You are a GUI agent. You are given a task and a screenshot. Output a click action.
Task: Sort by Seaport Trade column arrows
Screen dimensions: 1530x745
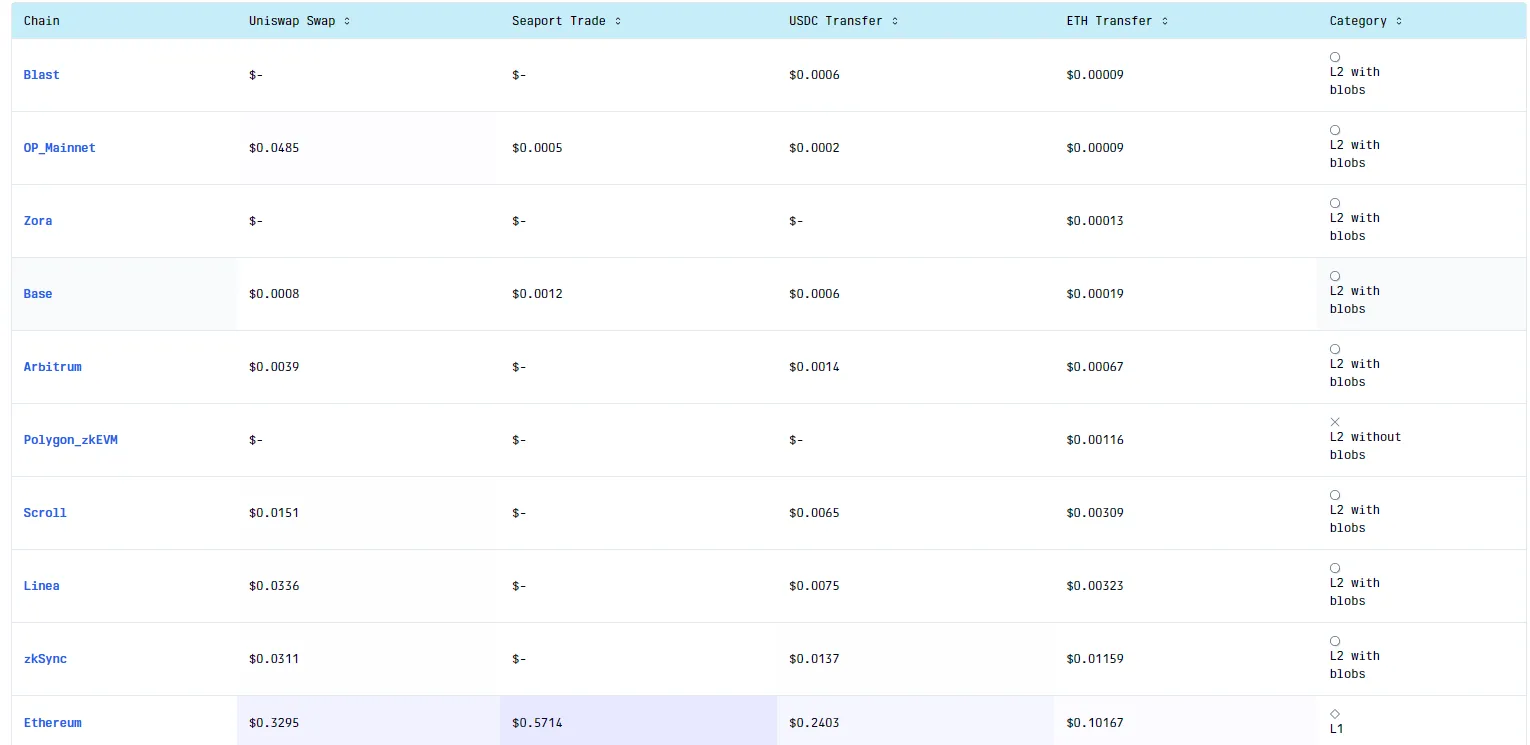pyautogui.click(x=618, y=21)
